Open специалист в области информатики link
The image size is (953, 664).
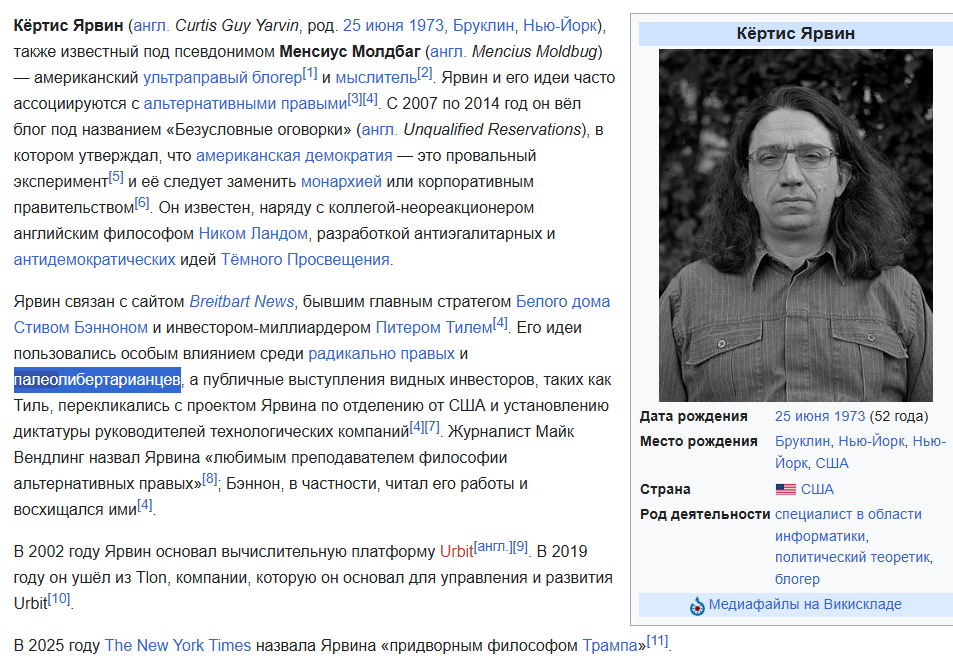pos(848,525)
